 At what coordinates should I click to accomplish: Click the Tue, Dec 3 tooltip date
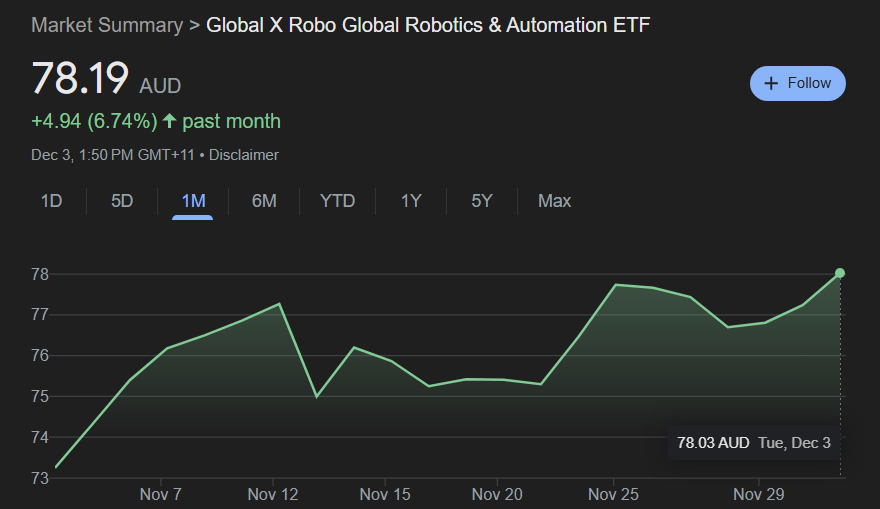pyautogui.click(x=794, y=443)
